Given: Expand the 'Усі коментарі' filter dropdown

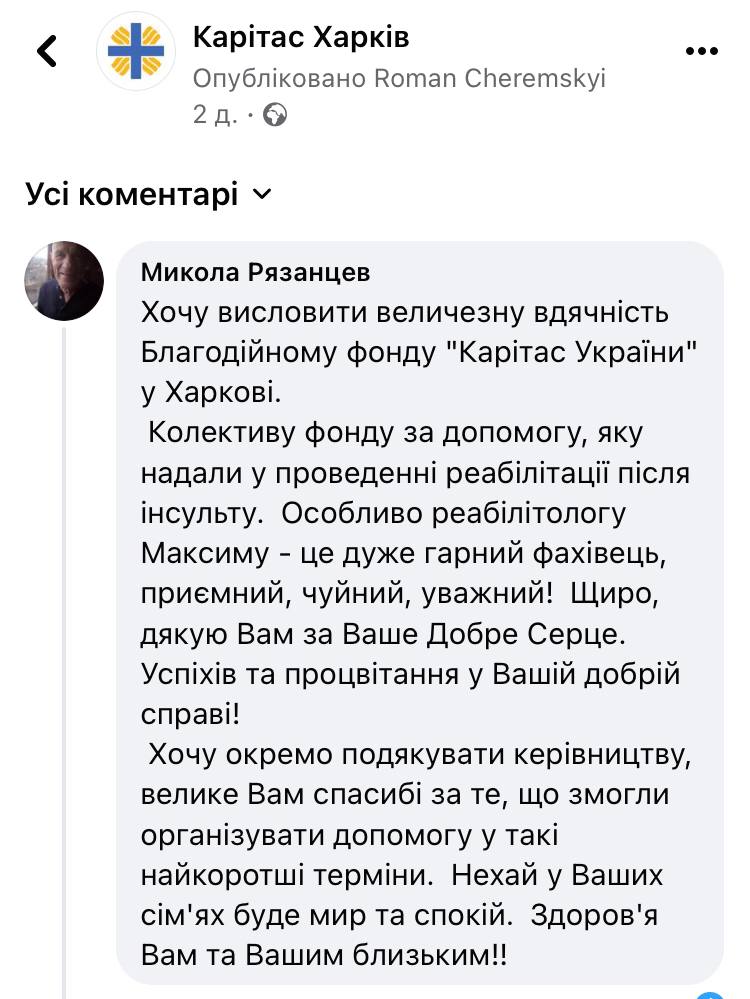Looking at the screenshot, I should 148,194.
